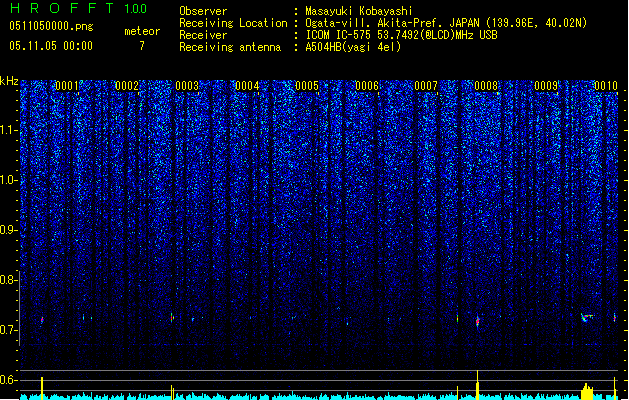Click time marker 0008
The height and width of the screenshot is (400, 629).
click(x=486, y=86)
